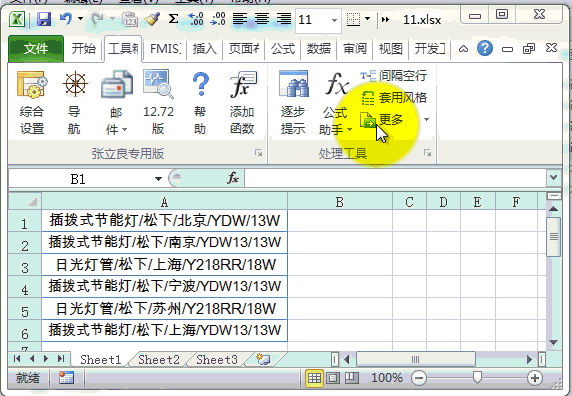This screenshot has height=396, width=572.
Task: Open 处理工具 group dialog launcher
Action: click(428, 153)
